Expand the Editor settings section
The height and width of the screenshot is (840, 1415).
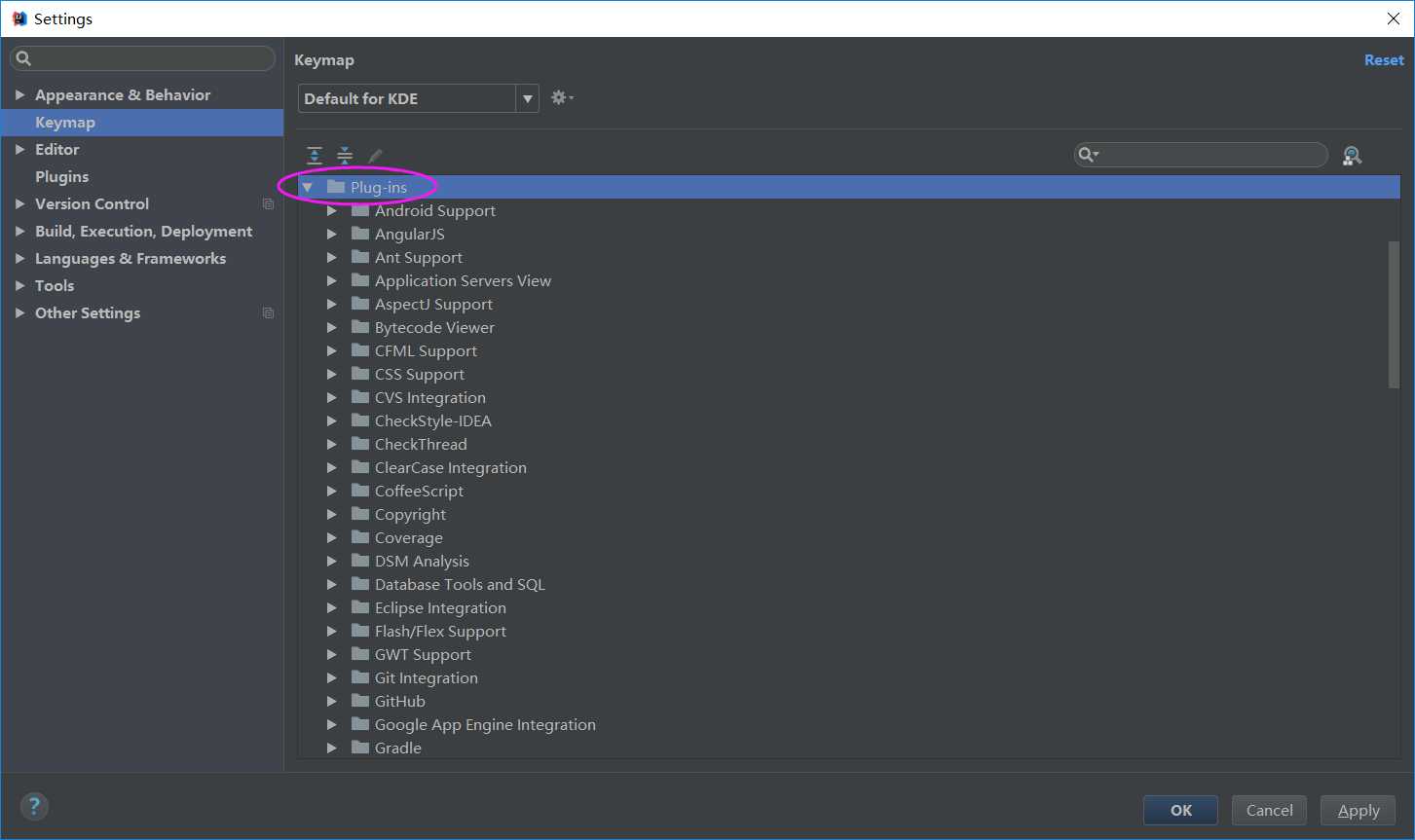click(19, 150)
